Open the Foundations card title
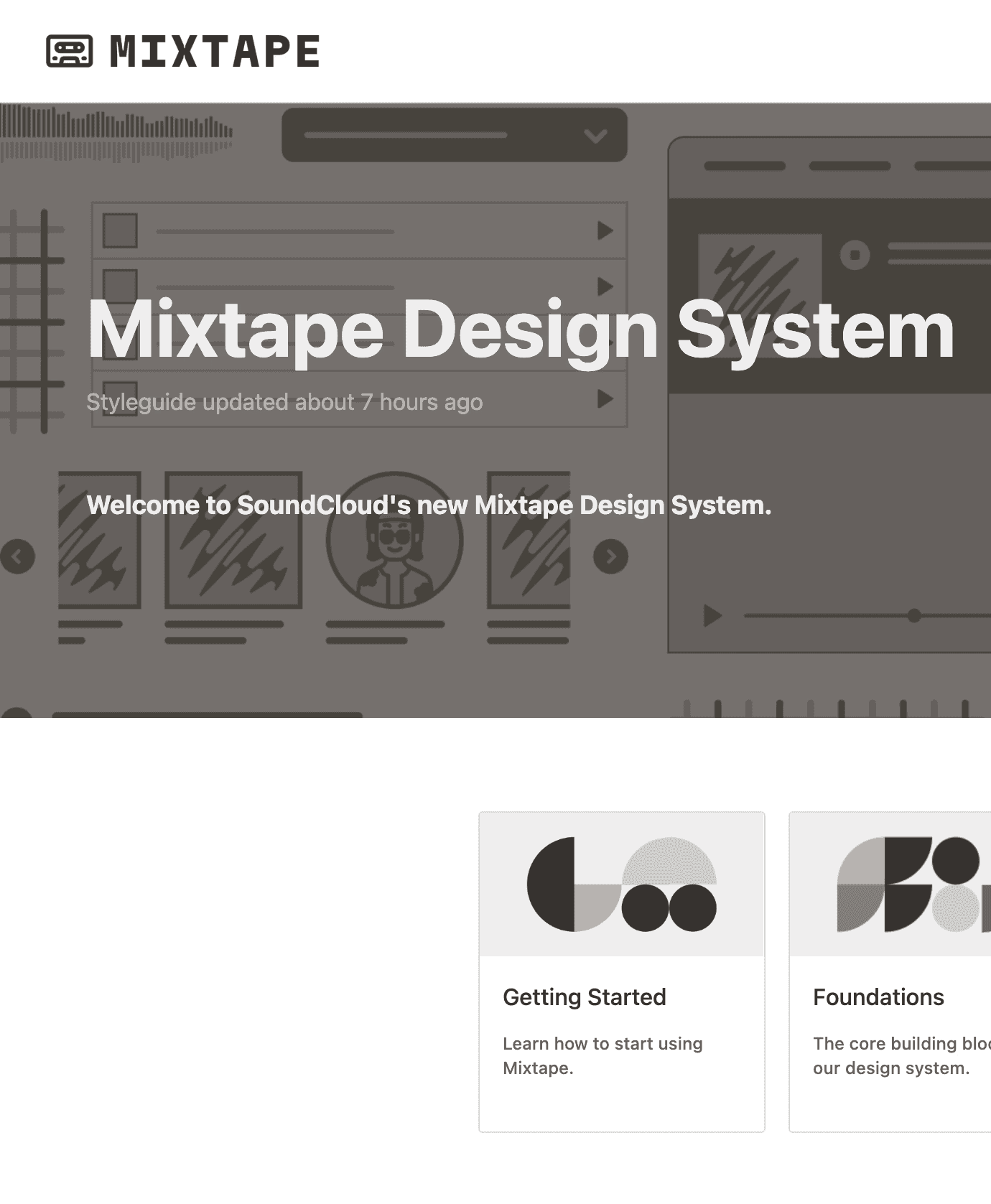This screenshot has width=991, height=1204. 878,997
